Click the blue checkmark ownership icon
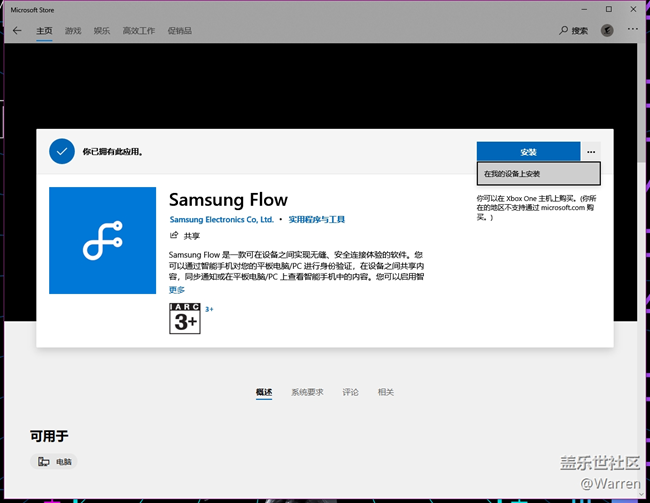This screenshot has height=503, width=650. pos(62,152)
